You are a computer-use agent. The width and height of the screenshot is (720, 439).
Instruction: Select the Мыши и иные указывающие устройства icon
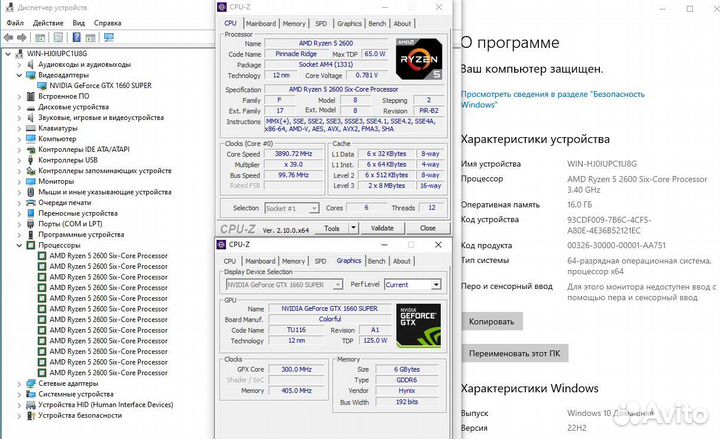(x=31, y=192)
